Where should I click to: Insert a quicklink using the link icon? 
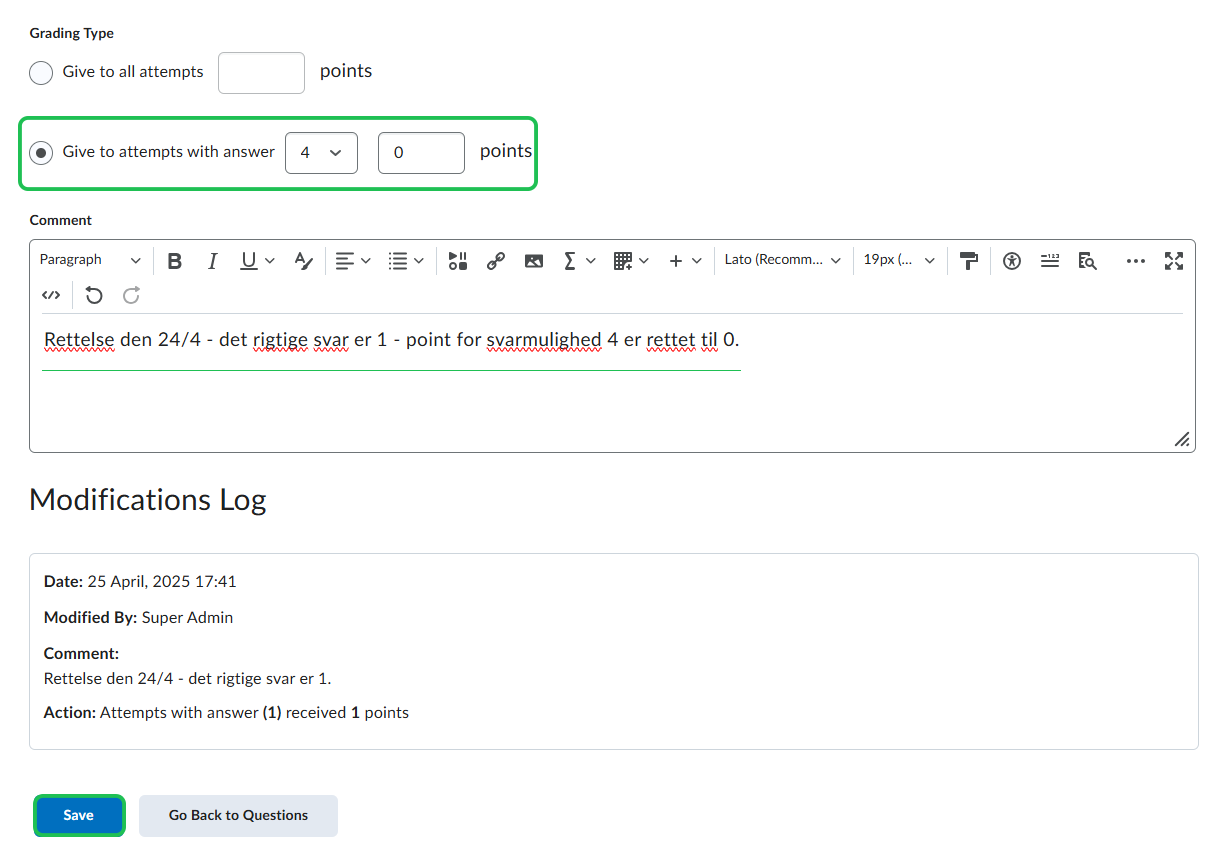pos(495,261)
